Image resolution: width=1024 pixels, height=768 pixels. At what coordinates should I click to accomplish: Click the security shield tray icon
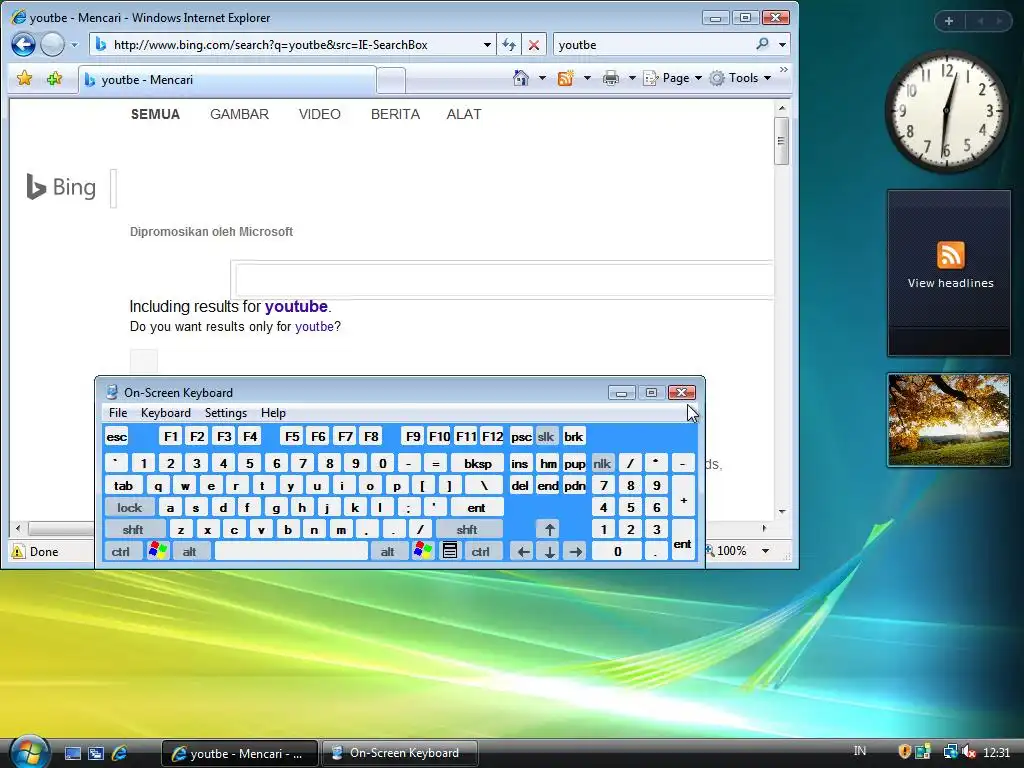point(904,752)
